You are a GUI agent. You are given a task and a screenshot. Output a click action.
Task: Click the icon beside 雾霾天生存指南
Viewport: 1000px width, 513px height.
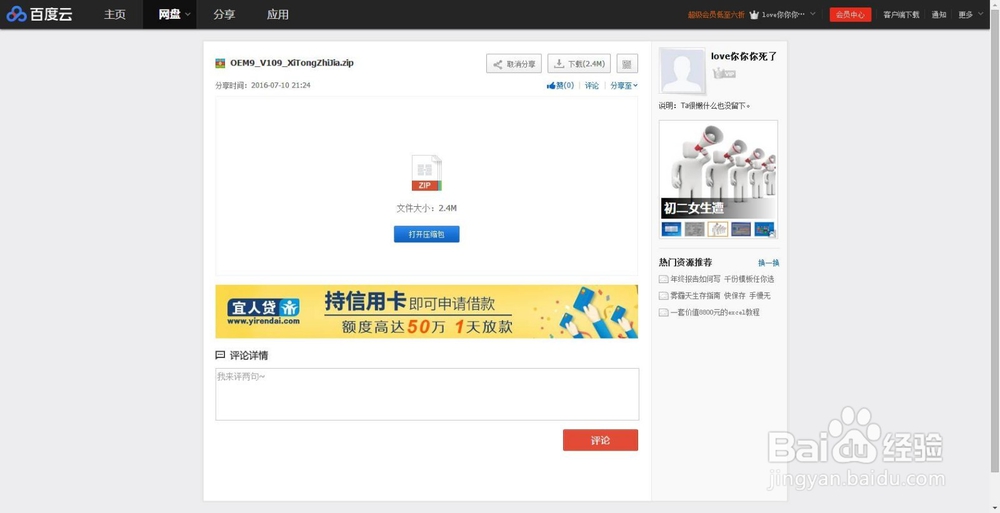coord(663,296)
